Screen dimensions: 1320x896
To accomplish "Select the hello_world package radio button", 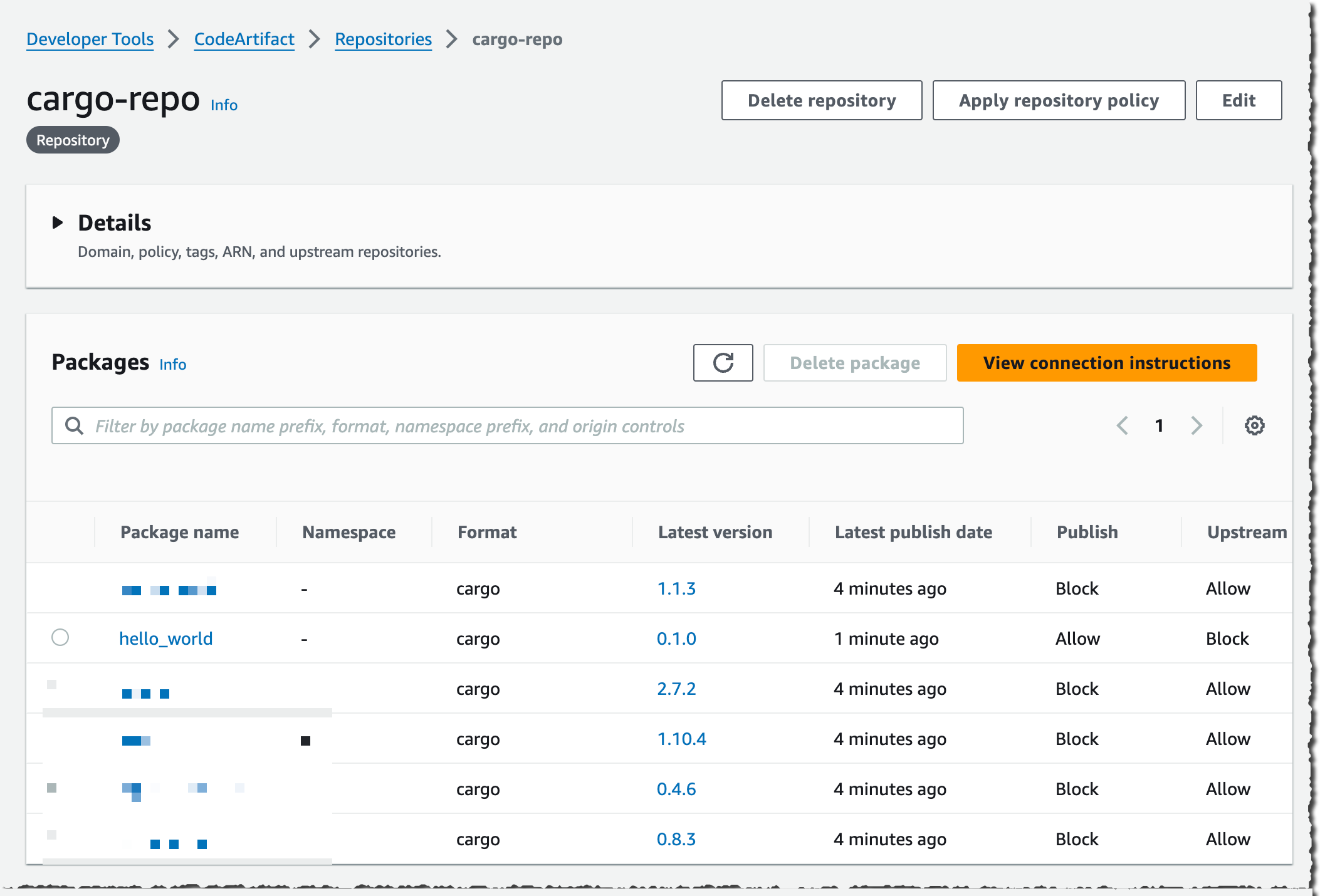I will click(61, 638).
